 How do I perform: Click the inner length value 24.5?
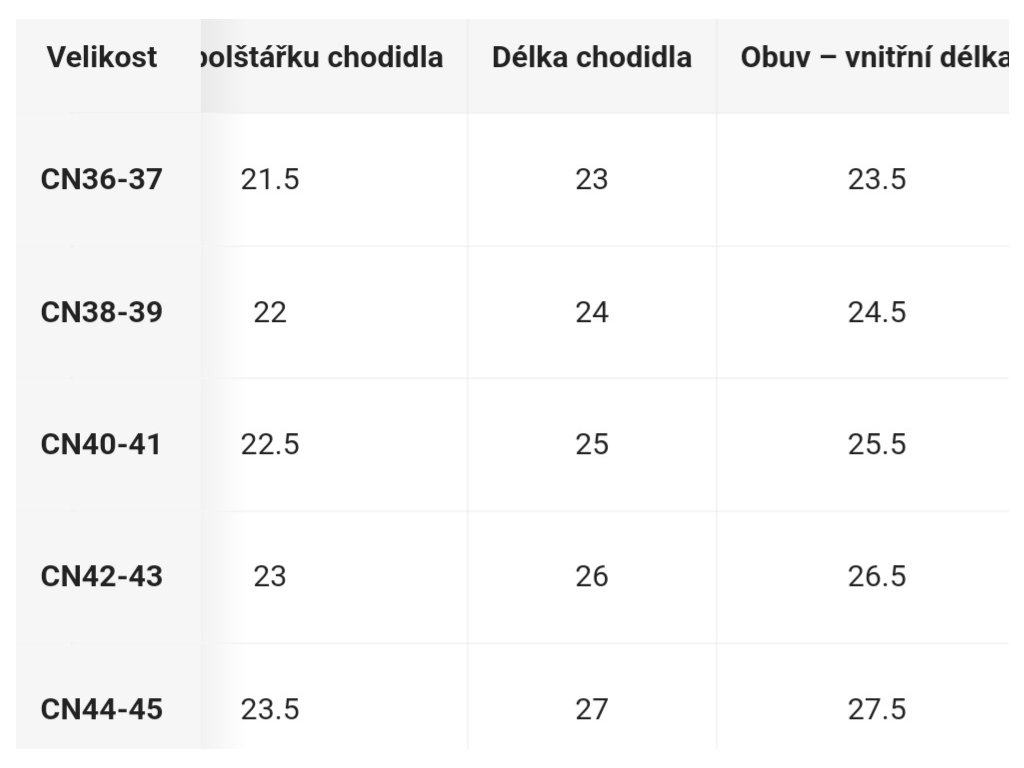pos(877,312)
